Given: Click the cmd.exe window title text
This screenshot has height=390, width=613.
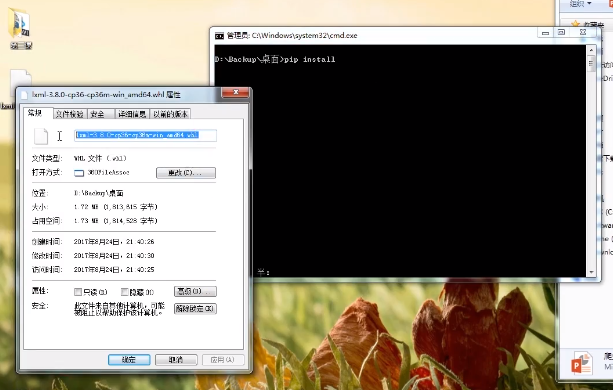Looking at the screenshot, I should 292,36.
